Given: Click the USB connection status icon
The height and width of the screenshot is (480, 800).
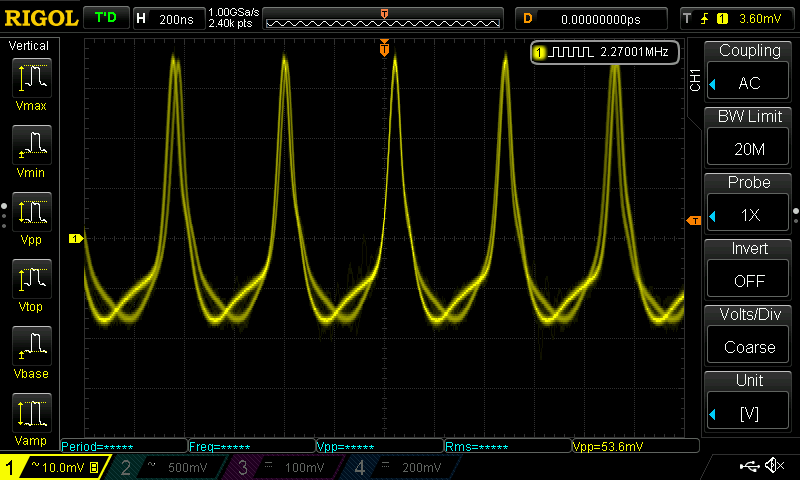Looking at the screenshot, I should click(749, 465).
